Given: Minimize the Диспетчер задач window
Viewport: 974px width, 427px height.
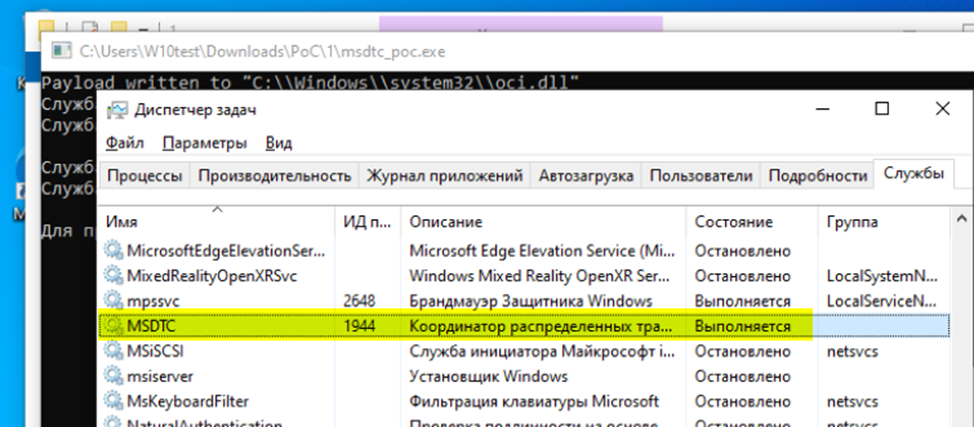Looking at the screenshot, I should pyautogui.click(x=822, y=109).
